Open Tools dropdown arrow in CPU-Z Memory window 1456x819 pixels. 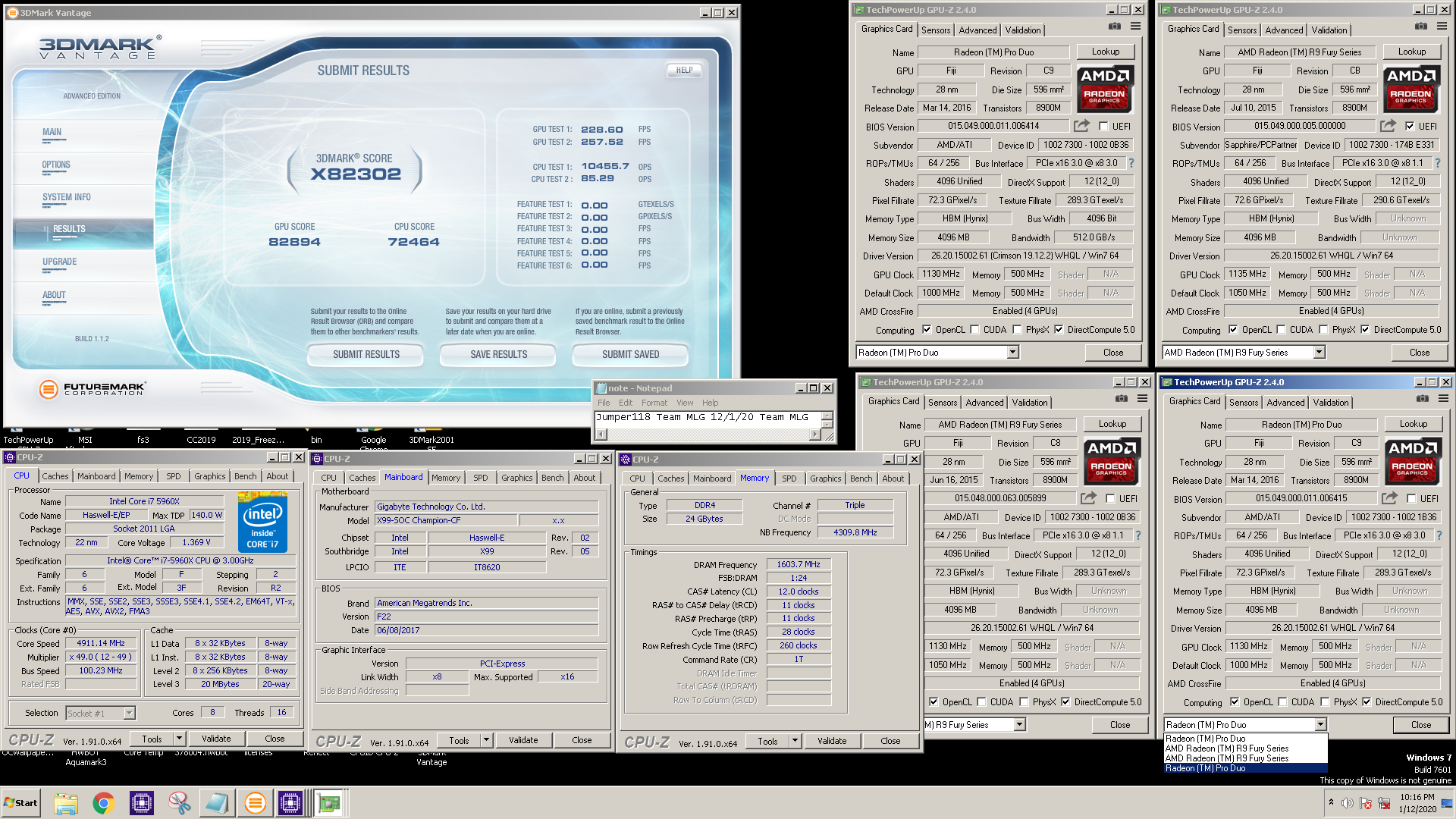tap(795, 741)
